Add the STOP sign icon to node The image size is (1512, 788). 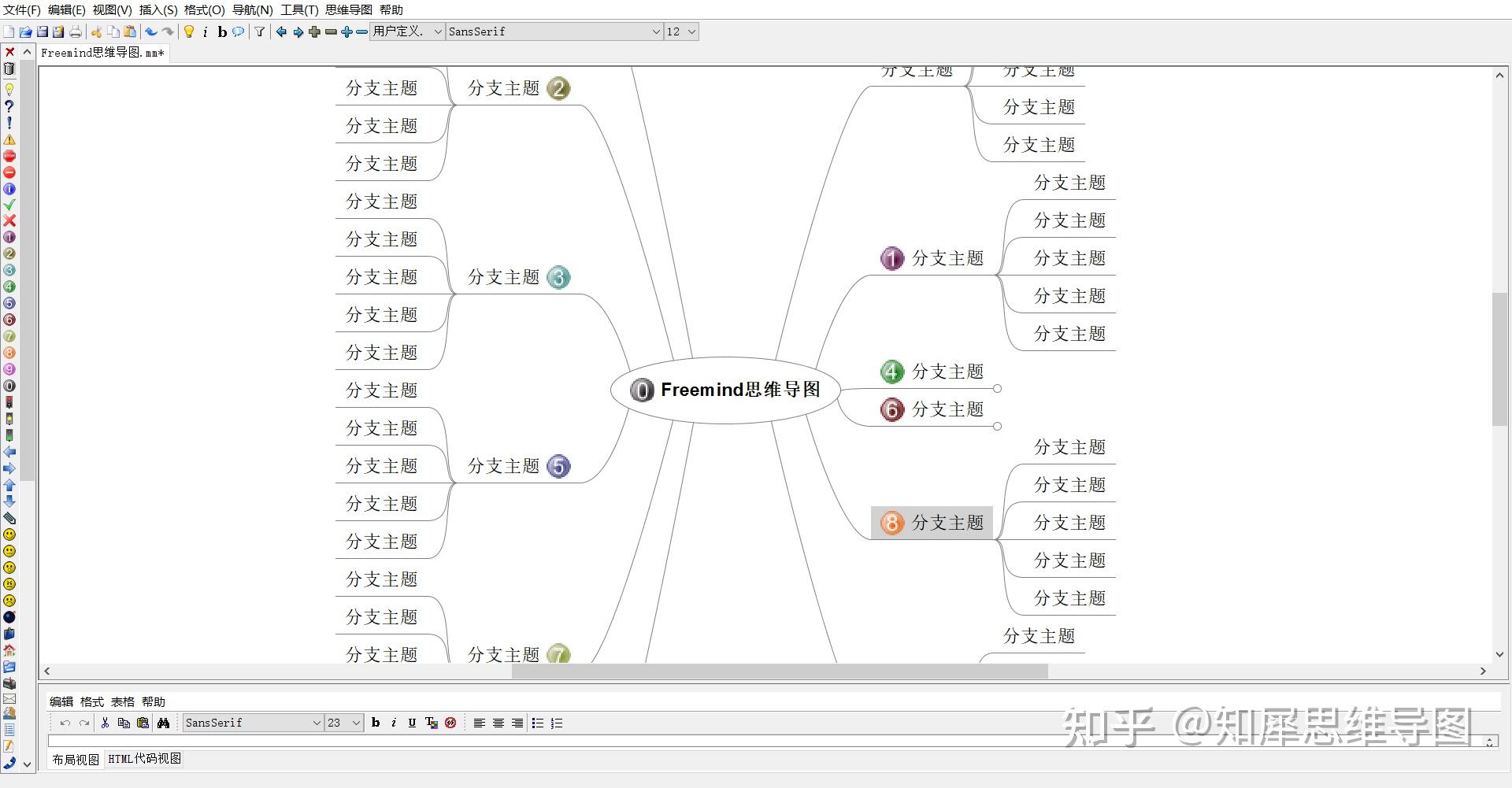(9, 156)
